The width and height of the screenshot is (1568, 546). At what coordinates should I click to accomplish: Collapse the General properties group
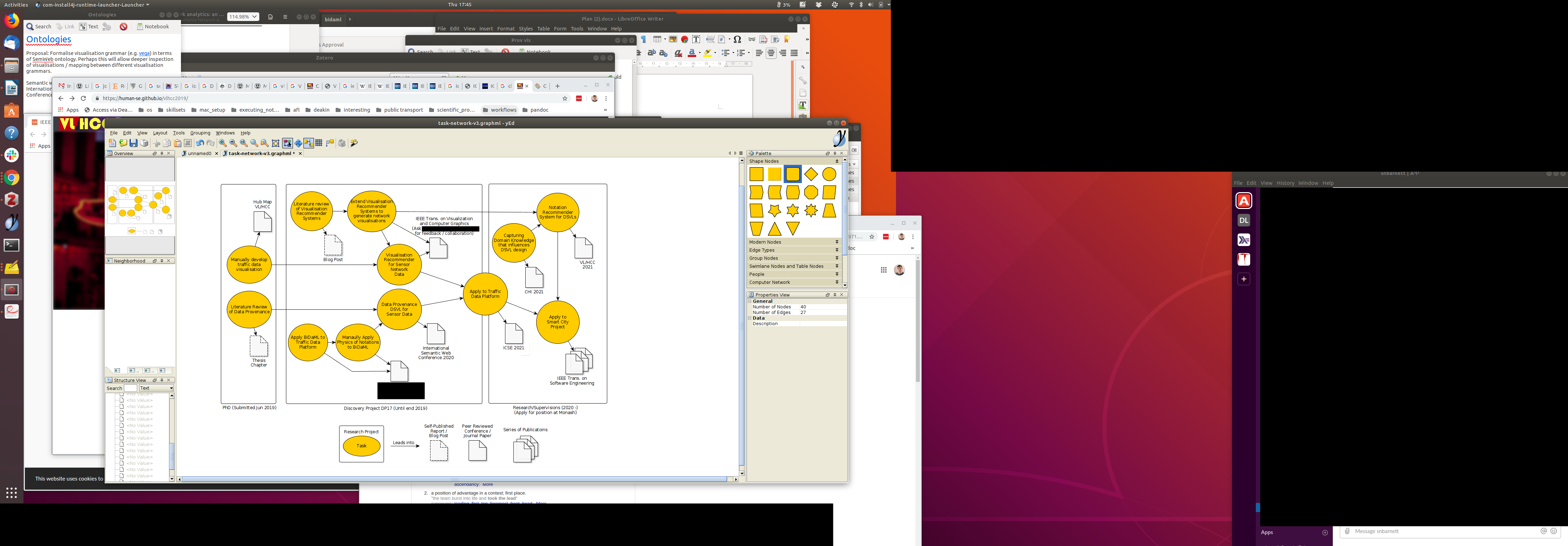point(750,301)
